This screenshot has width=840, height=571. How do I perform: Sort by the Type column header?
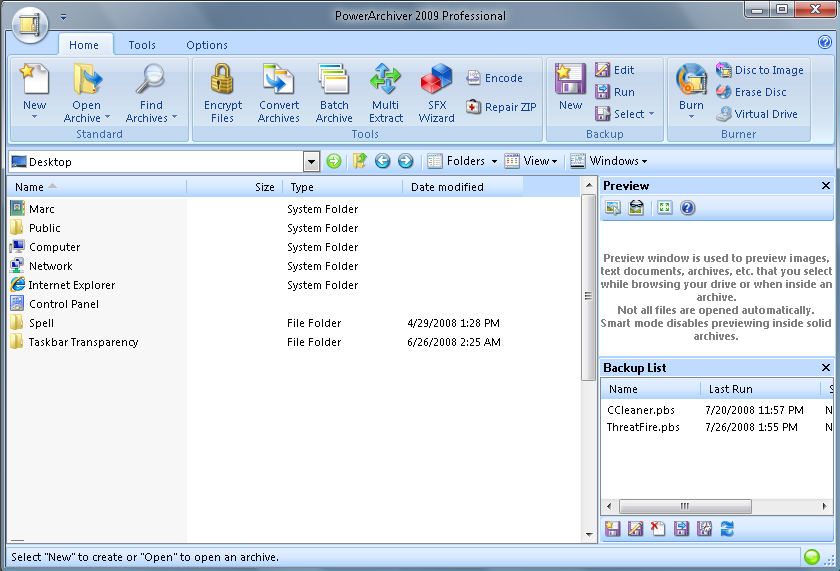343,187
